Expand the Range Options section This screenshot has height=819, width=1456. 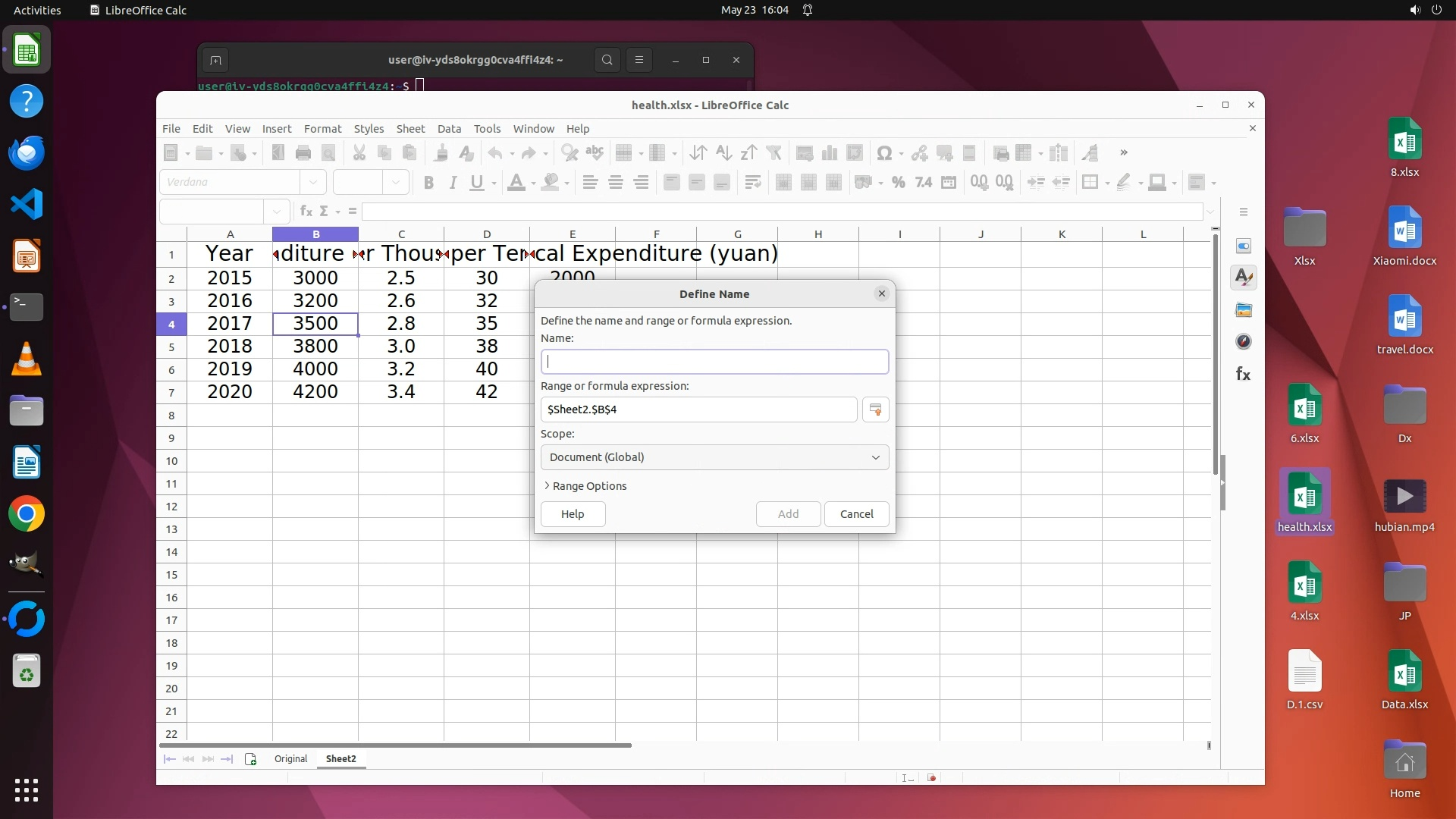[585, 486]
